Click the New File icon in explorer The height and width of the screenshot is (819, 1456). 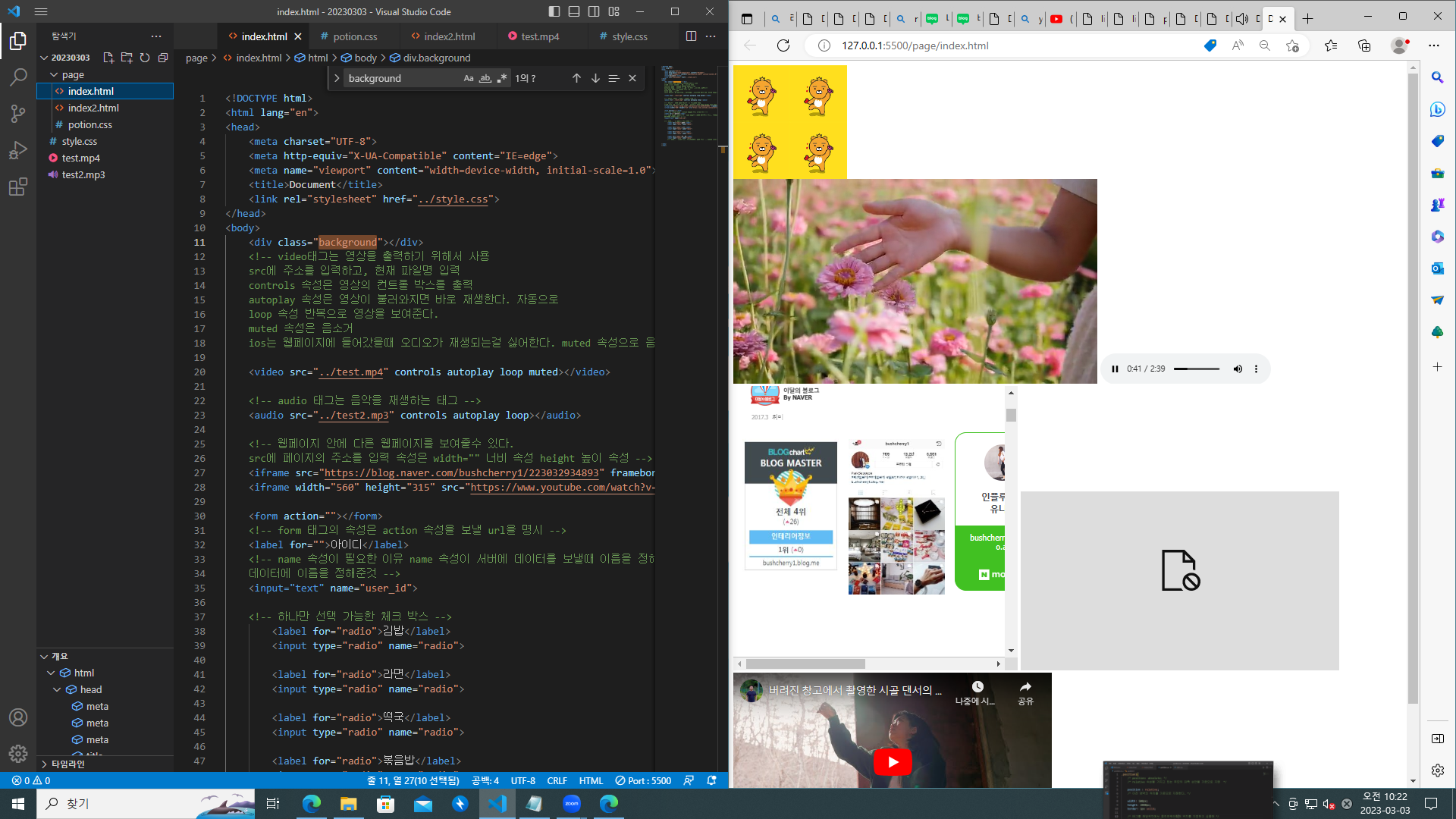[108, 58]
